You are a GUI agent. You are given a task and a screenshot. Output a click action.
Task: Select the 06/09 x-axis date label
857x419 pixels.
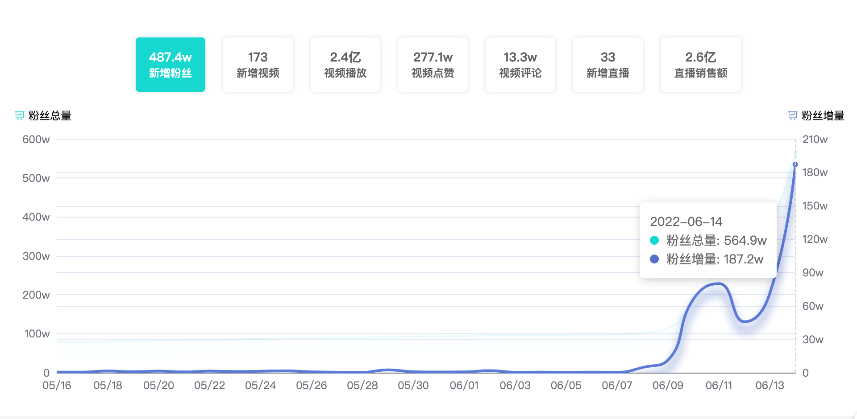(x=668, y=385)
